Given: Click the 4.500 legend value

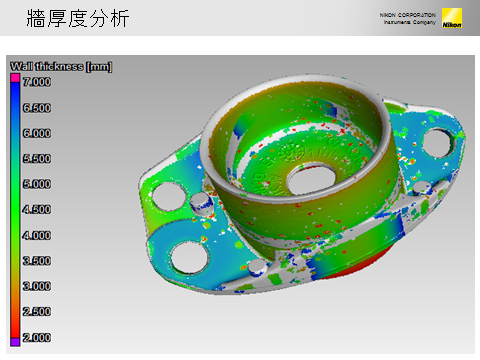Looking at the screenshot, I should pos(37,209).
